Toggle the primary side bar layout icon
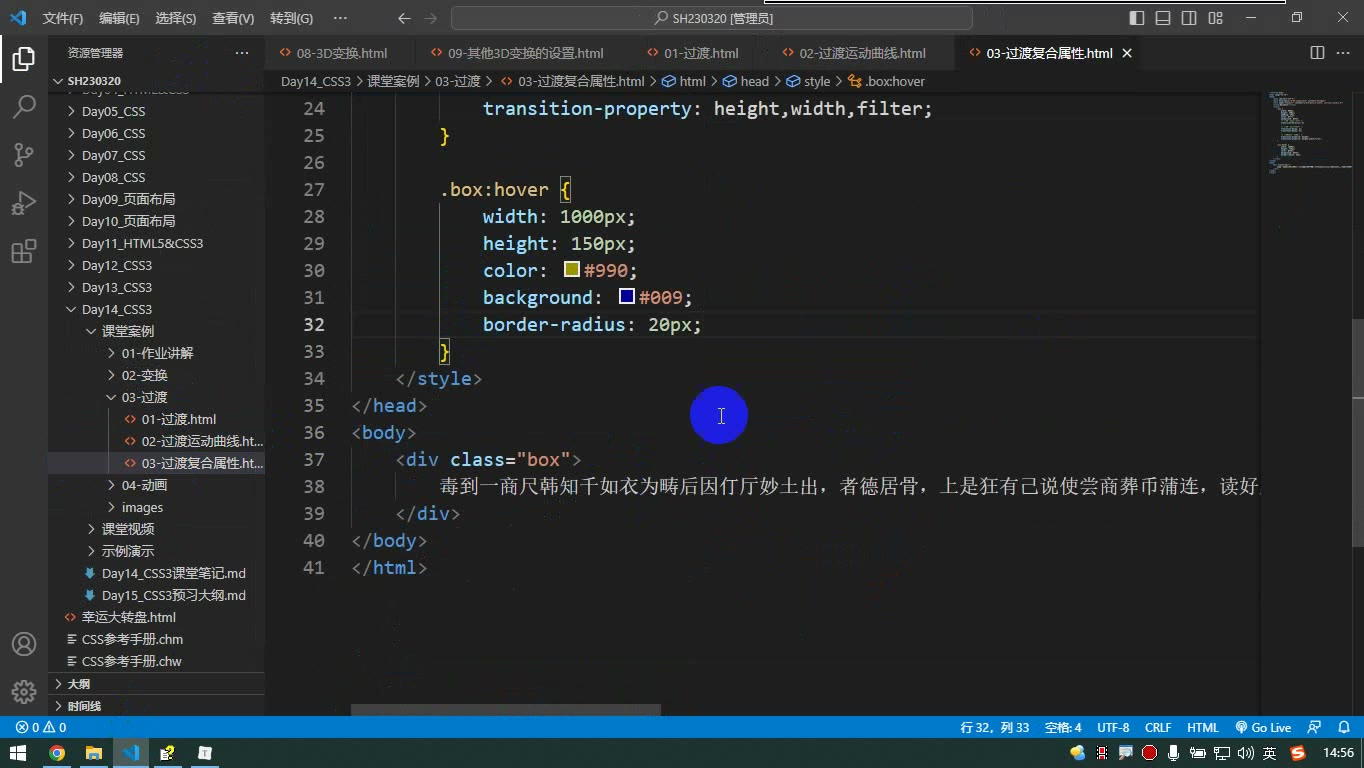This screenshot has height=768, width=1364. (1137, 18)
